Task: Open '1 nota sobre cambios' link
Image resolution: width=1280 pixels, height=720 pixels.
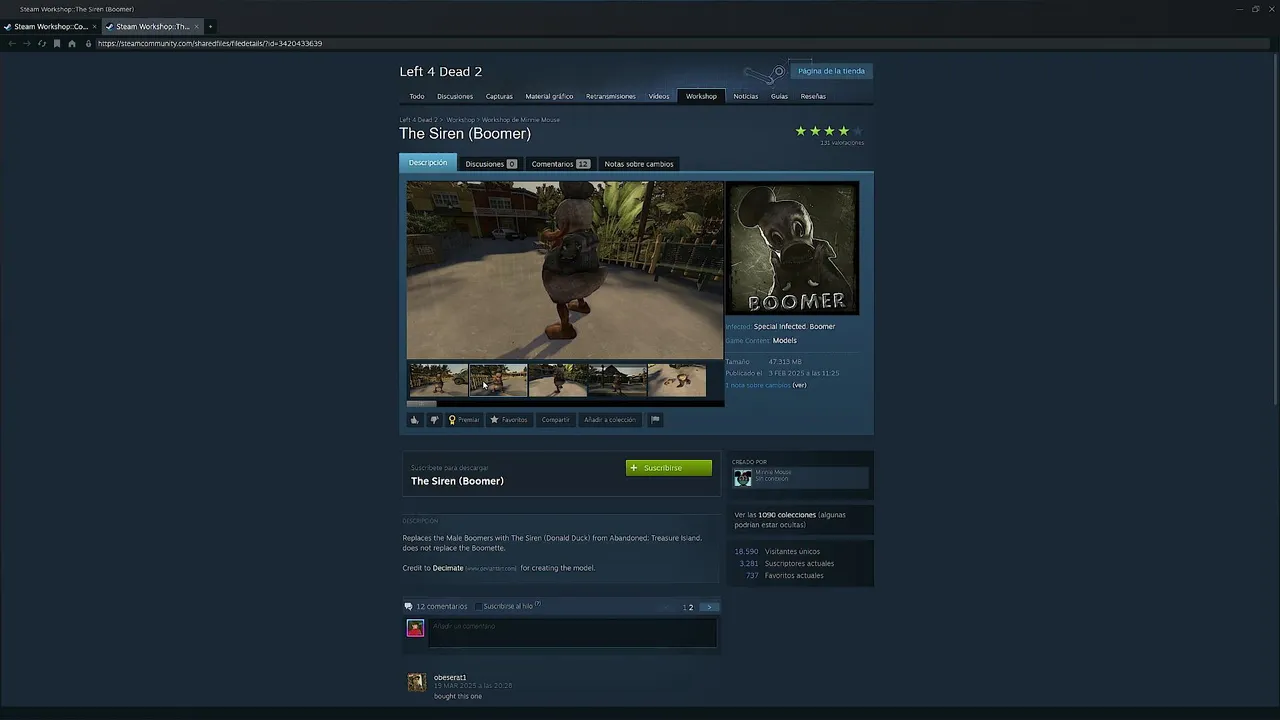Action: click(x=758, y=385)
